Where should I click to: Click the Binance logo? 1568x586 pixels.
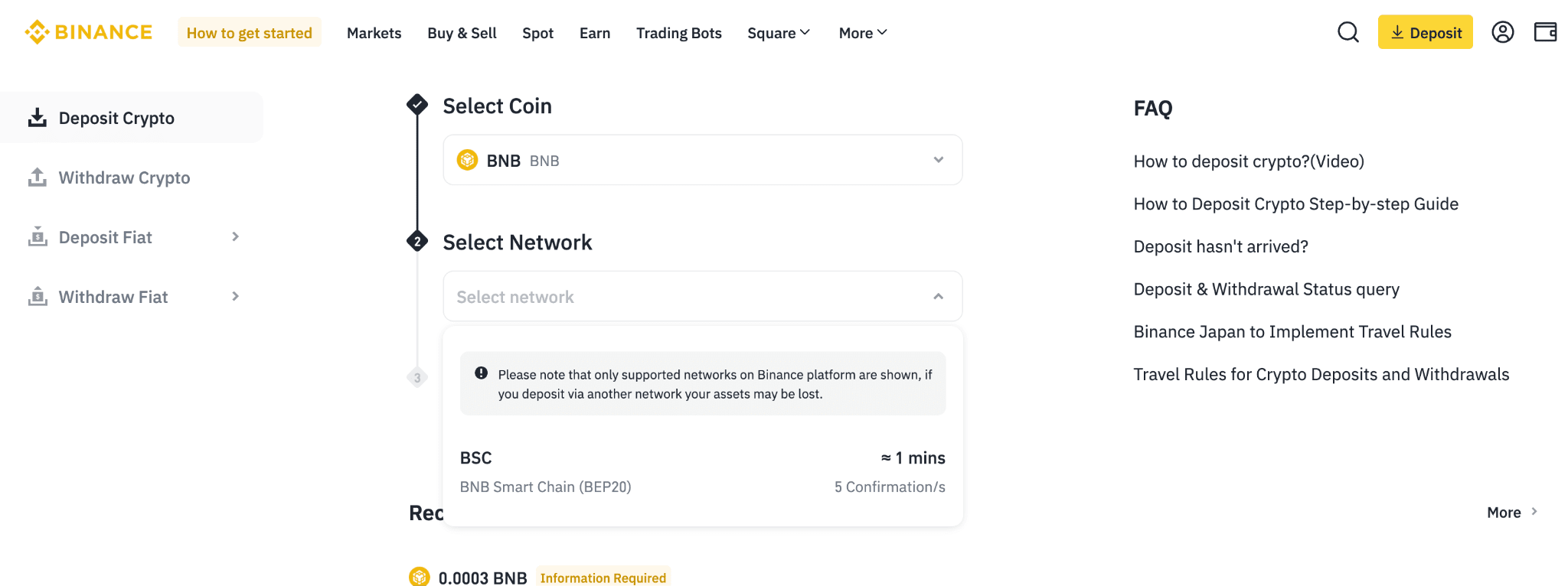click(x=89, y=32)
